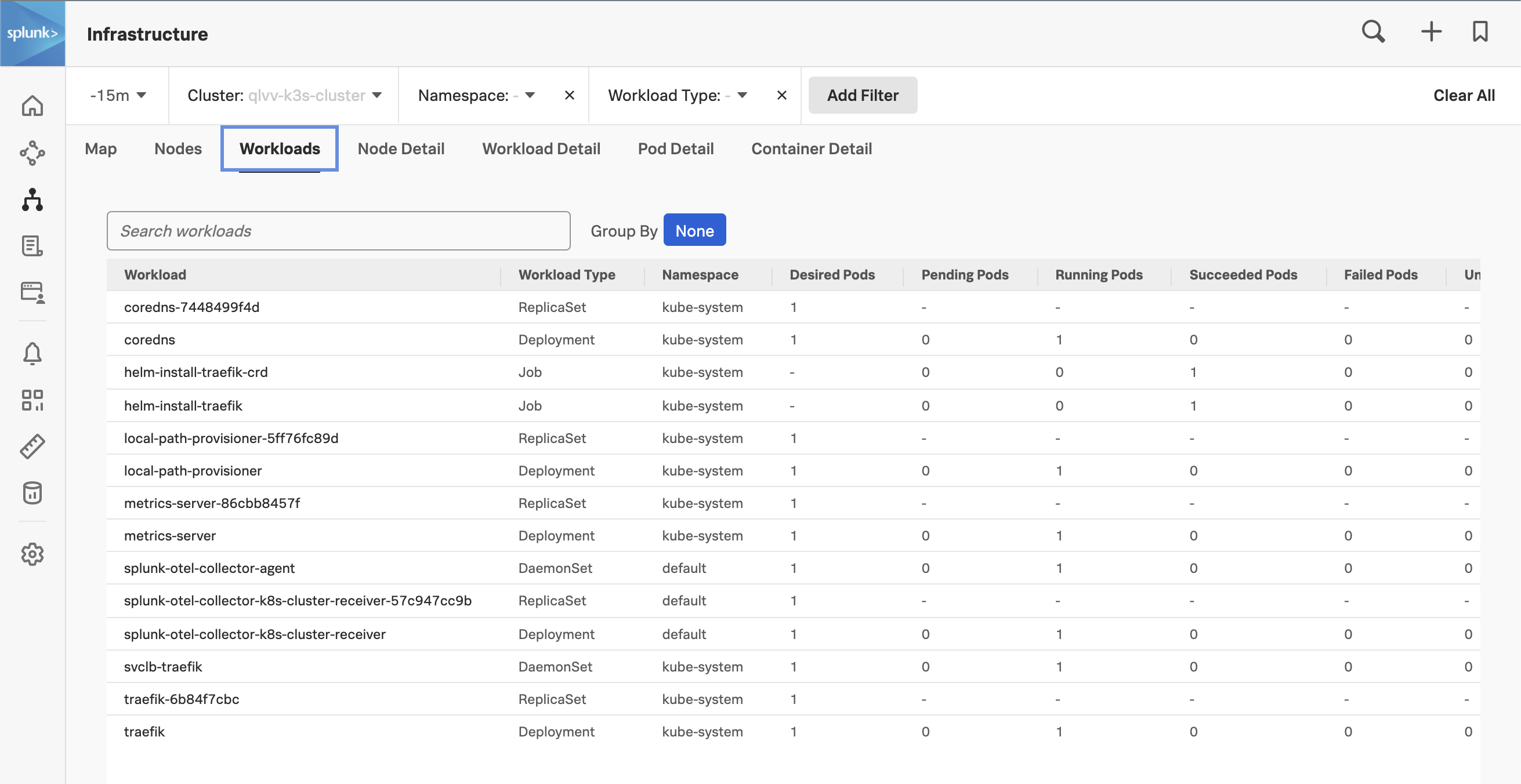Expand the Workload Type filter dropdown
Viewport: 1521px width, 784px height.
[743, 95]
